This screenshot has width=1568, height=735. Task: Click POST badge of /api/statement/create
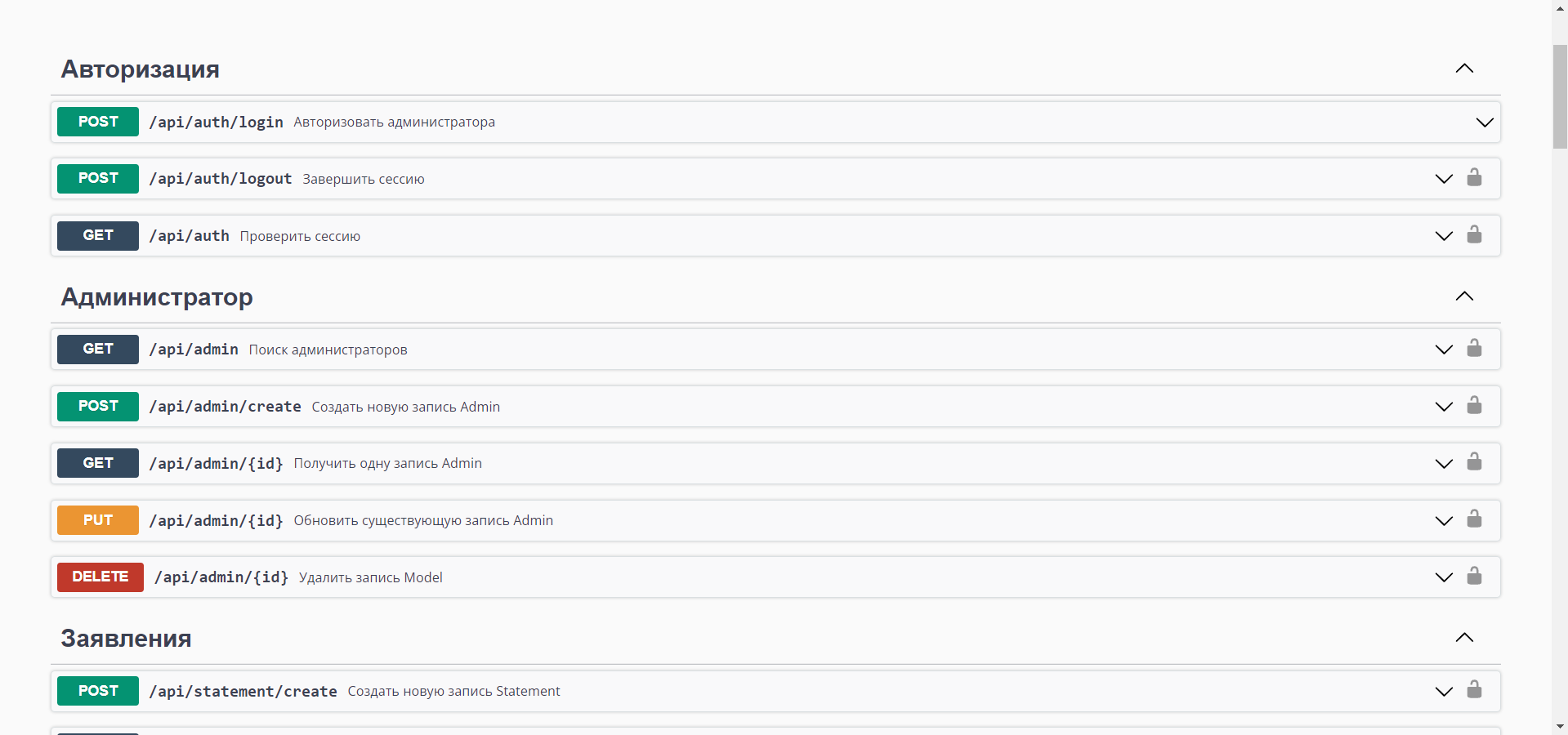[98, 691]
